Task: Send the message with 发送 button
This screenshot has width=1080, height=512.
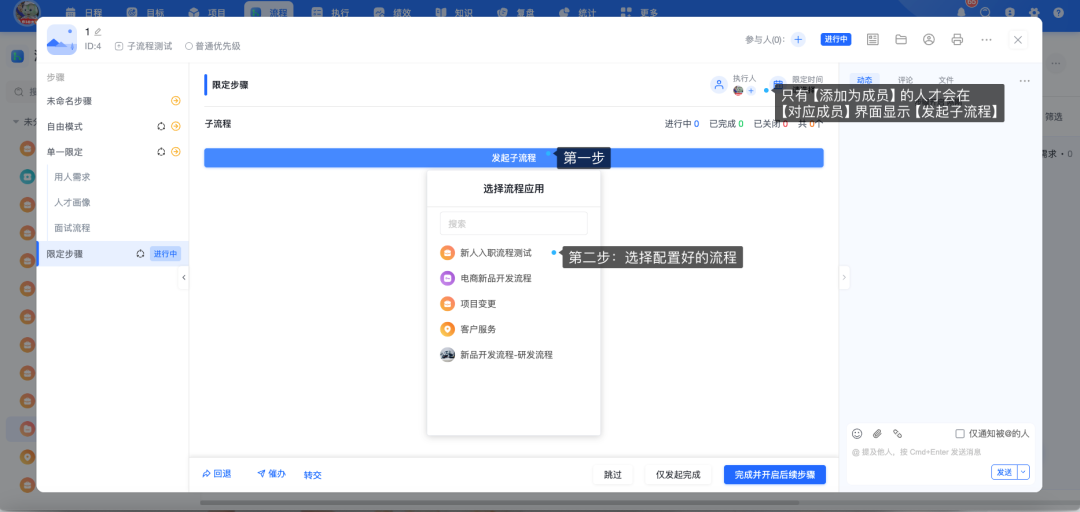Action: click(1004, 472)
